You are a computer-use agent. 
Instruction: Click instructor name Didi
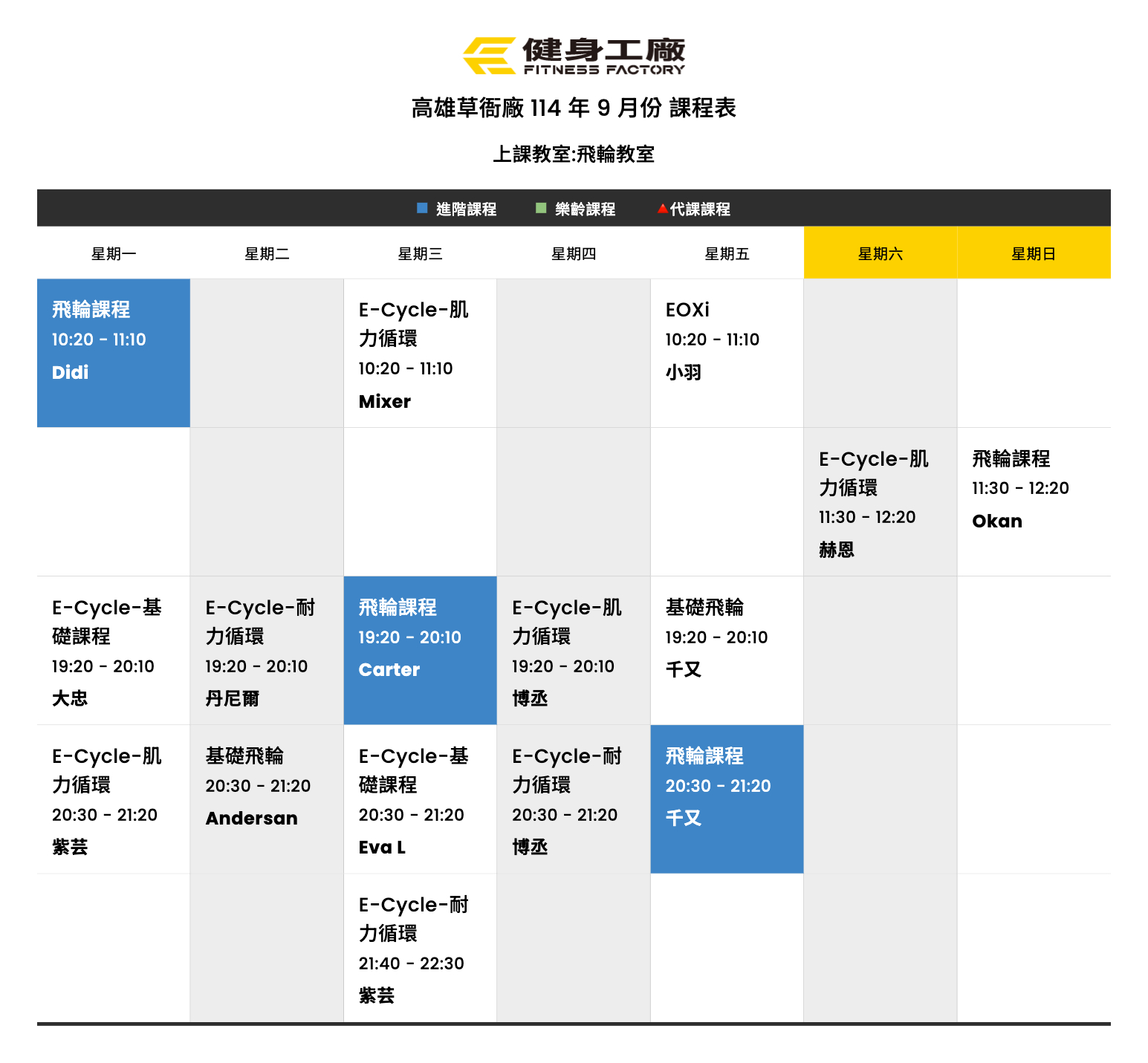(x=70, y=372)
